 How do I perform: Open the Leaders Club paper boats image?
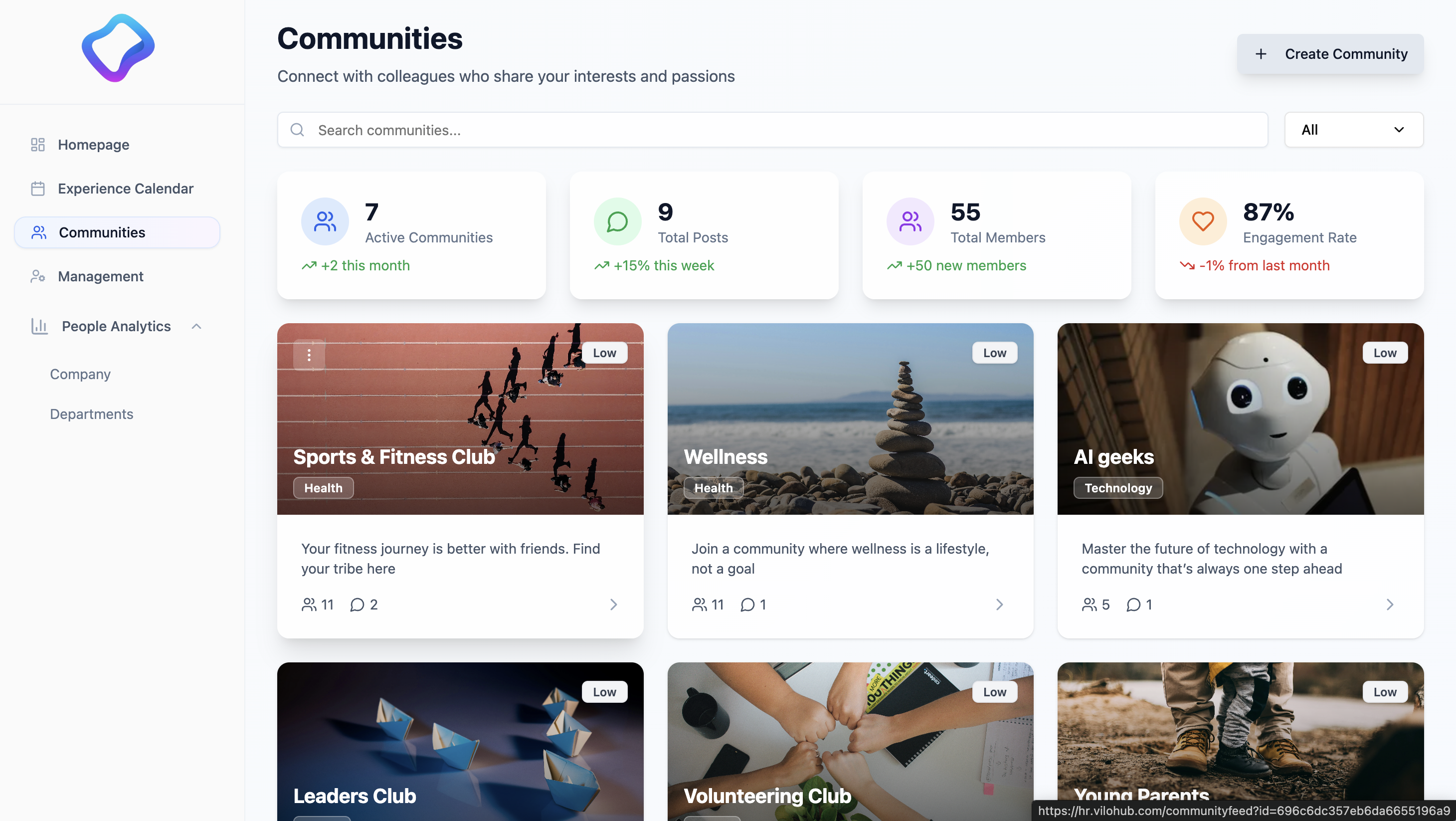click(x=460, y=741)
